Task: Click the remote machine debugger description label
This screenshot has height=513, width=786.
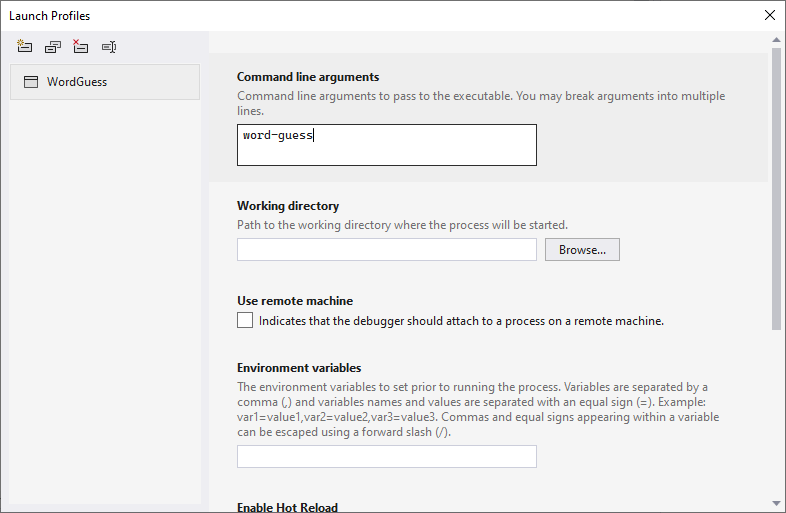Action: click(461, 321)
